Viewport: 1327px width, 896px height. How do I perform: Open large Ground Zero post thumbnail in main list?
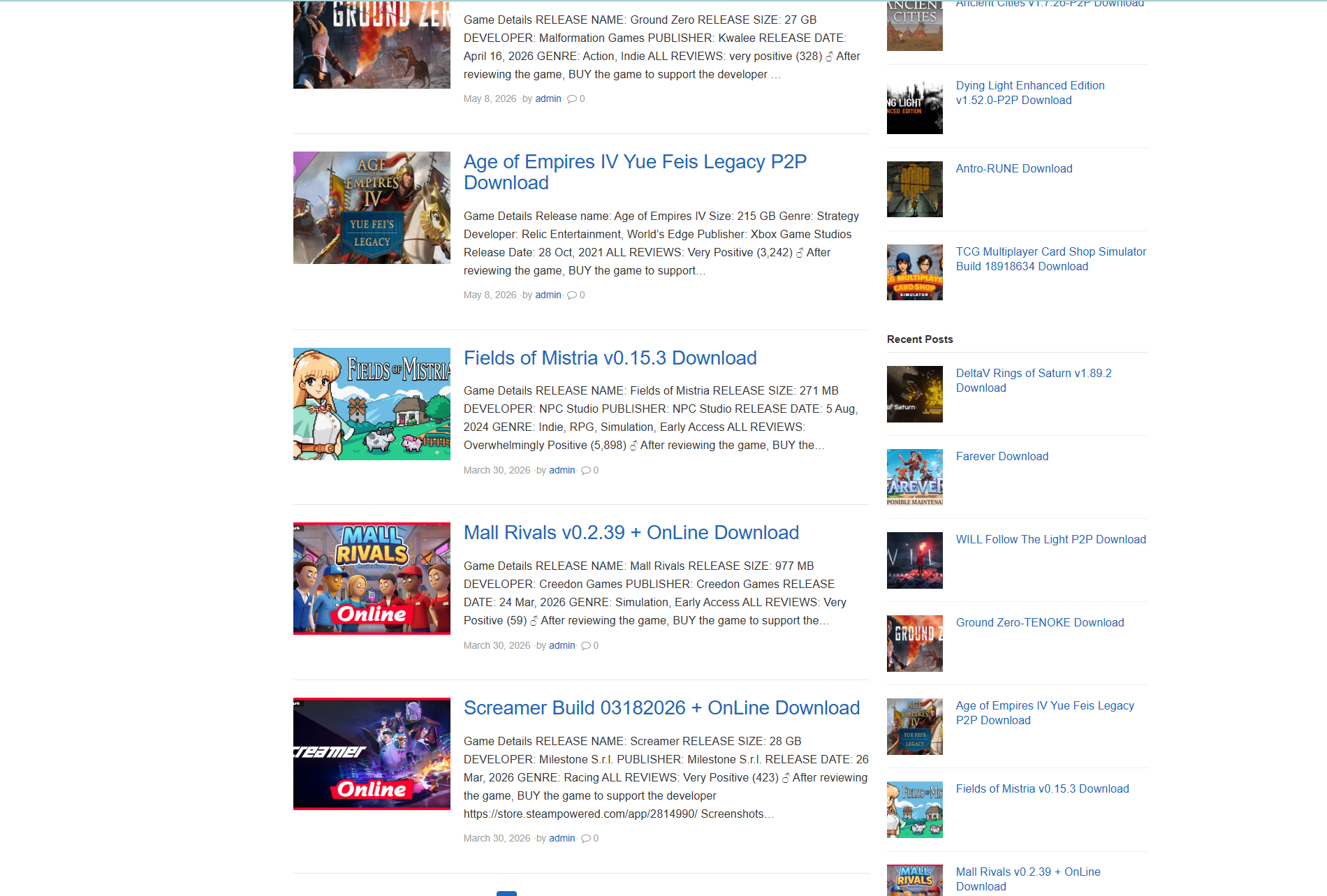click(x=372, y=45)
